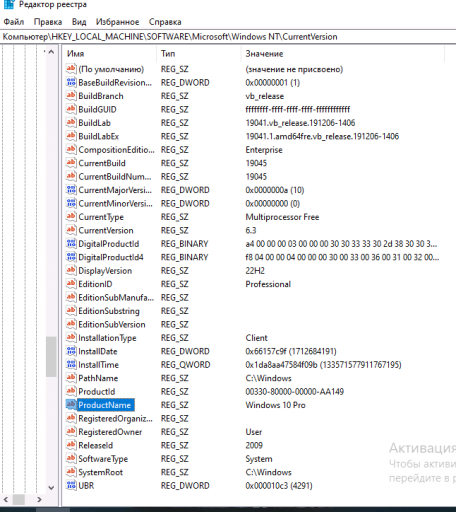Screen dimensions: 456x512
Task: Click the string icon beside ProductId
Action: (x=71, y=391)
